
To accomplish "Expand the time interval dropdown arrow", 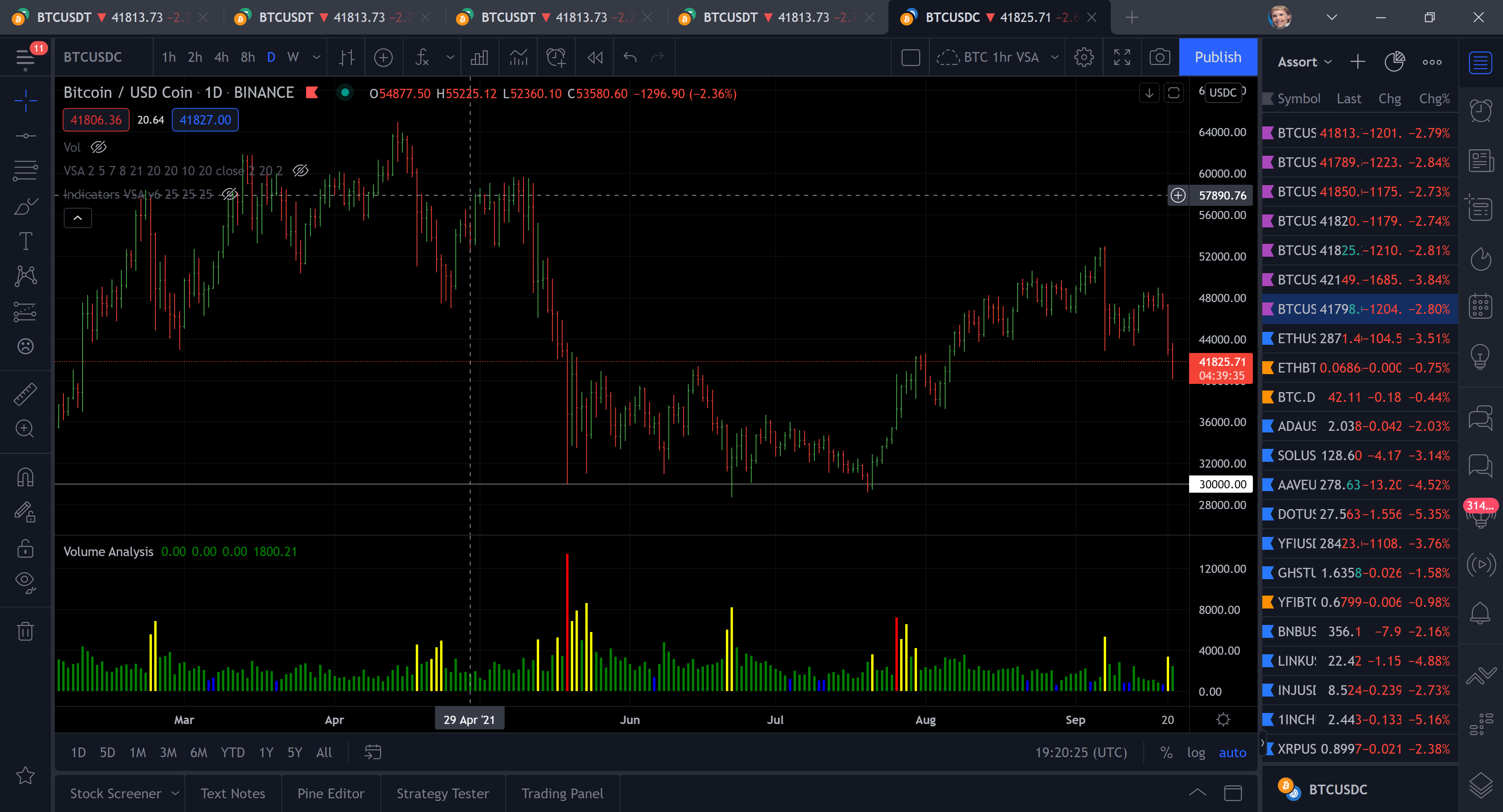I will 317,57.
